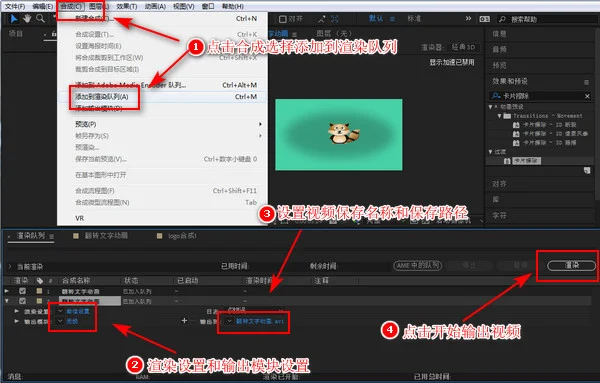600x383 pixels.
Task: Open the 信息 panel
Action: click(x=499, y=34)
